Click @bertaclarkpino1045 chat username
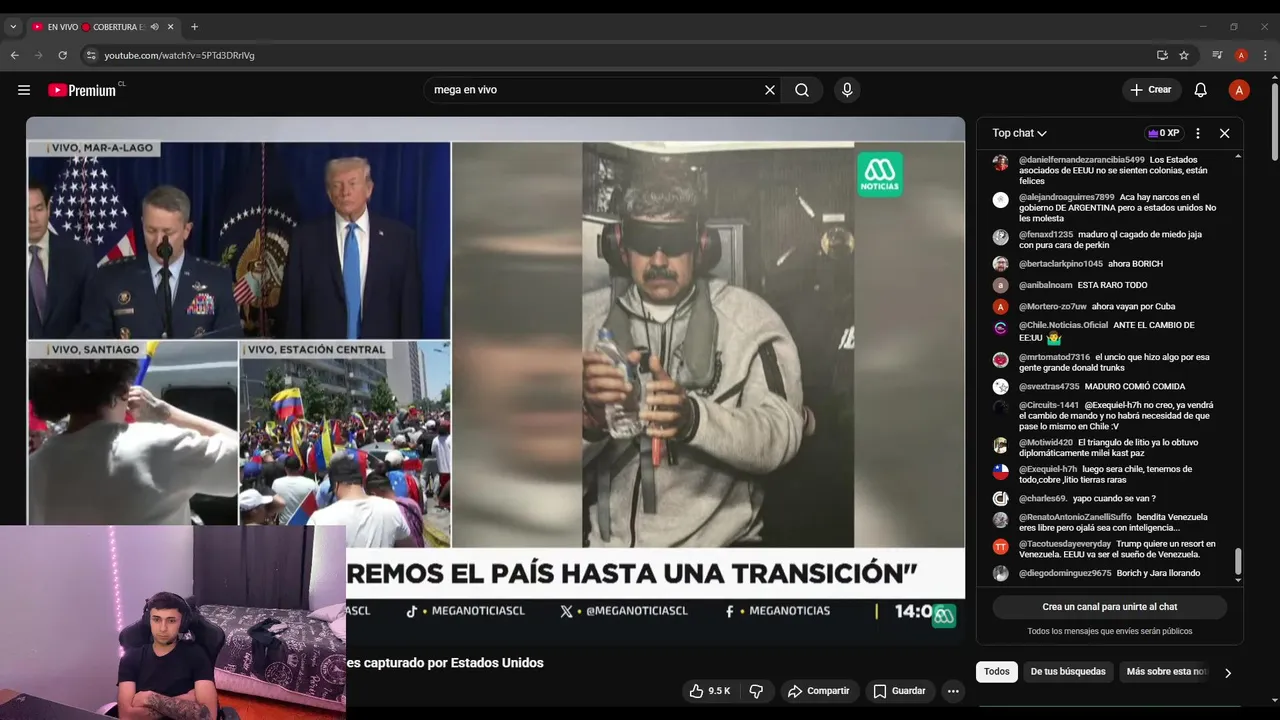The image size is (1280, 720). coord(1061,264)
